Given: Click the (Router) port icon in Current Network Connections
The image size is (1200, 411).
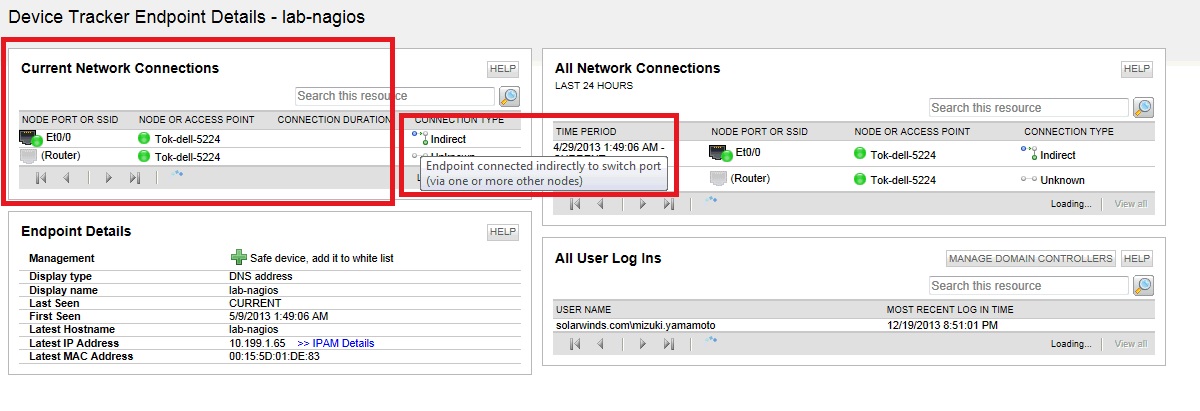Looking at the screenshot, I should [x=29, y=156].
